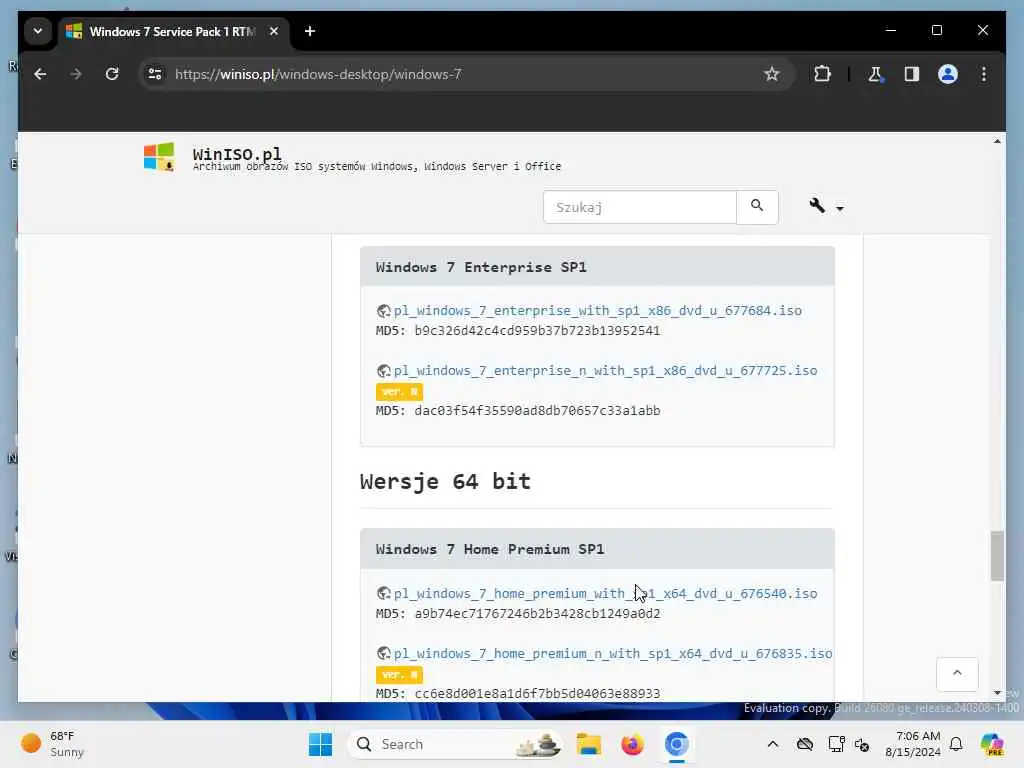Show hidden system tray icons
Viewport: 1024px width, 768px height.
tap(773, 744)
